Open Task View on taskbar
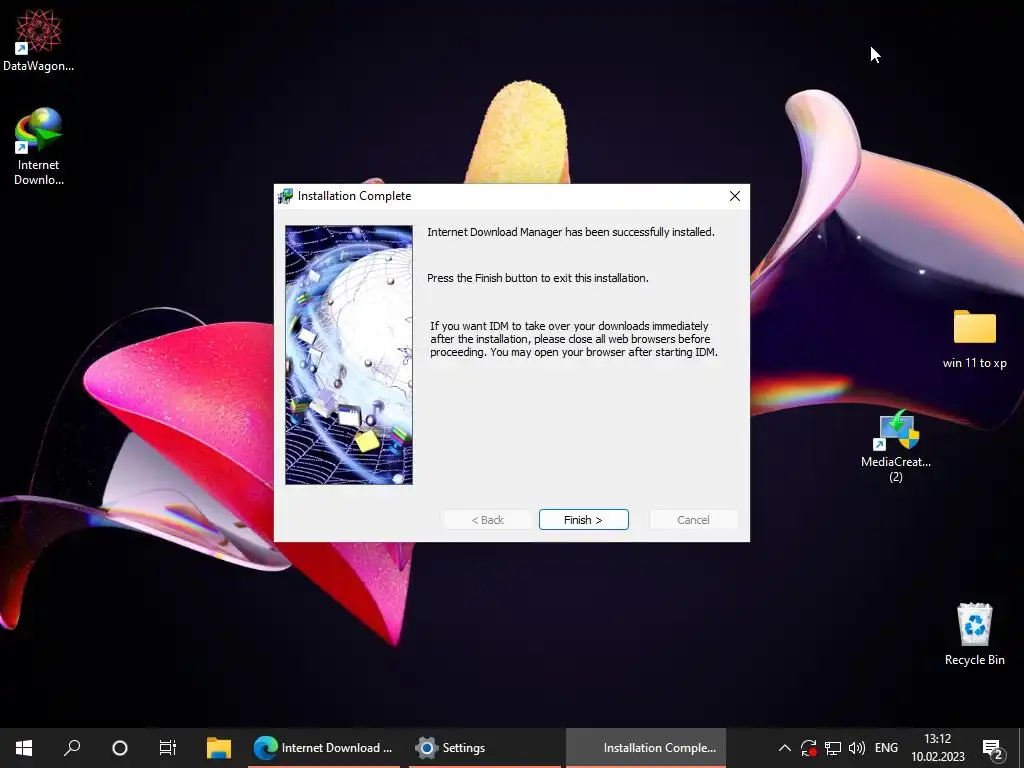Screen dimensions: 1024x768 (x=168, y=748)
